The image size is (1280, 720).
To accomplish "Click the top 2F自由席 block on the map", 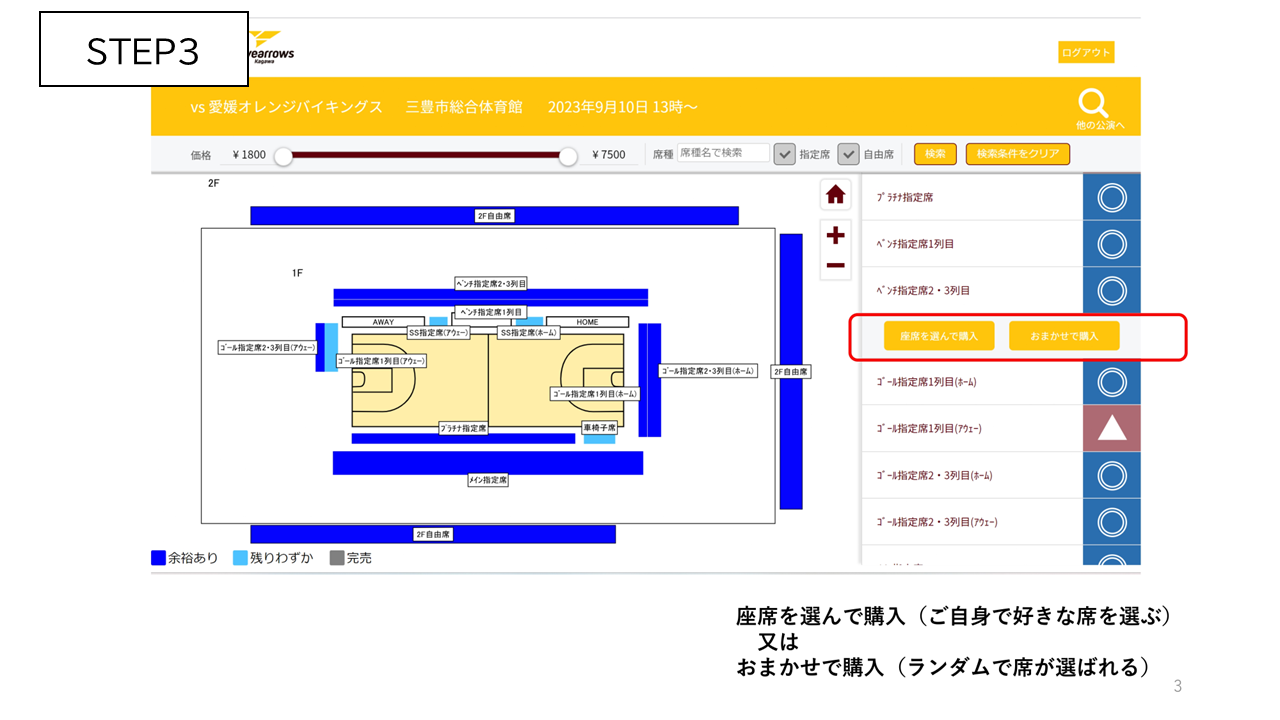I will click(494, 215).
